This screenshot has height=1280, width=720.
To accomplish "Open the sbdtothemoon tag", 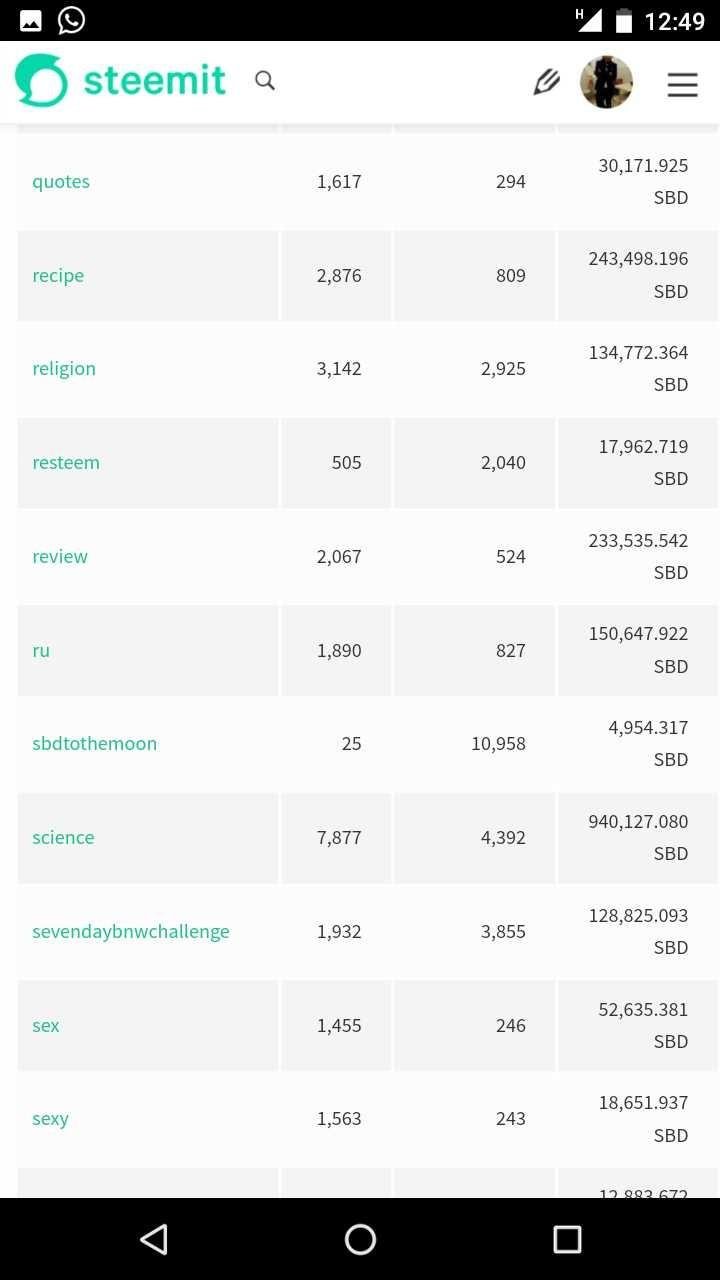I will point(95,744).
